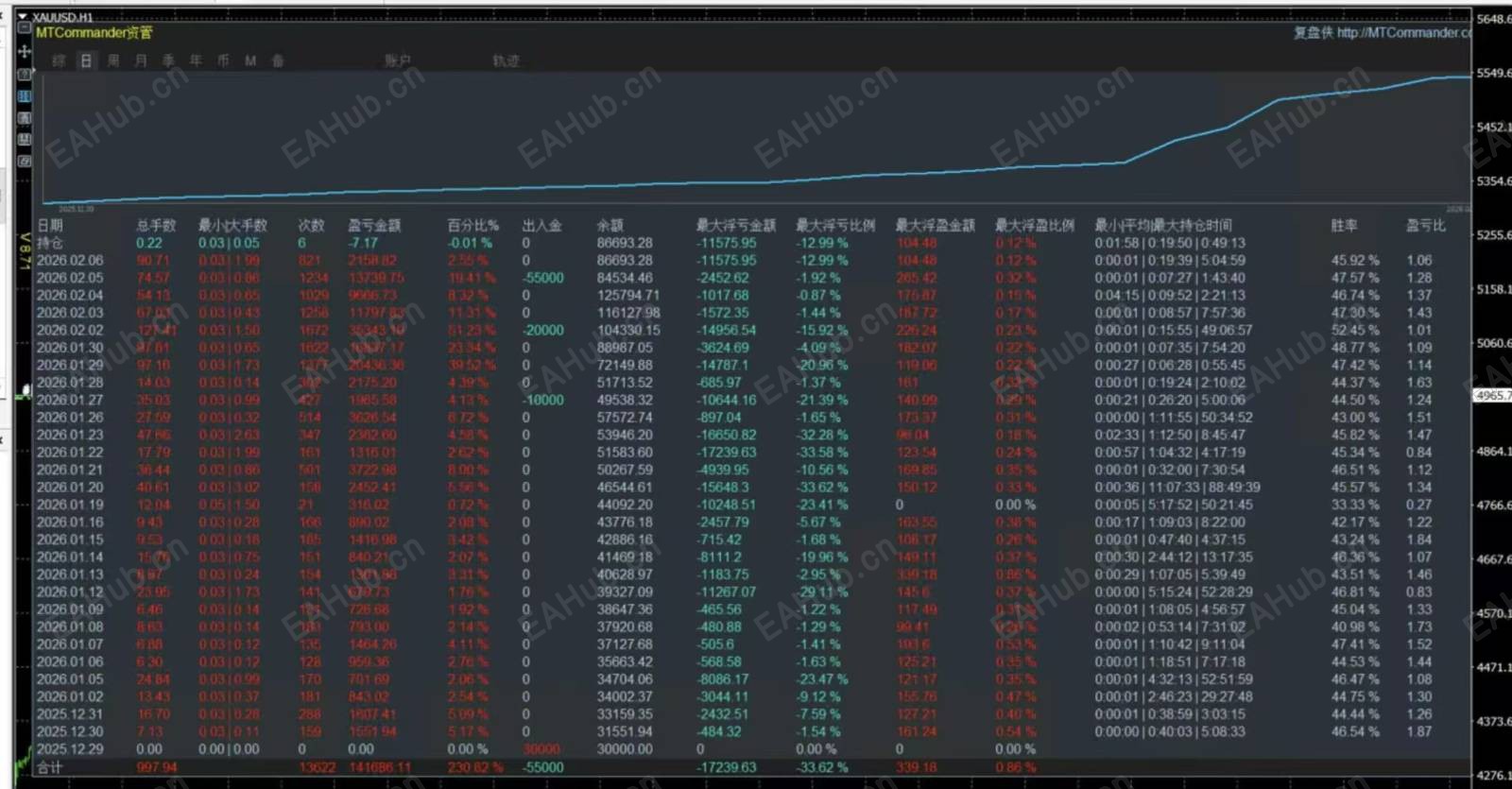1512x789 pixels.
Task: Click the 0:00:36 | 11:07:33 | 88:49:39 holding time
Action: click(x=1177, y=488)
